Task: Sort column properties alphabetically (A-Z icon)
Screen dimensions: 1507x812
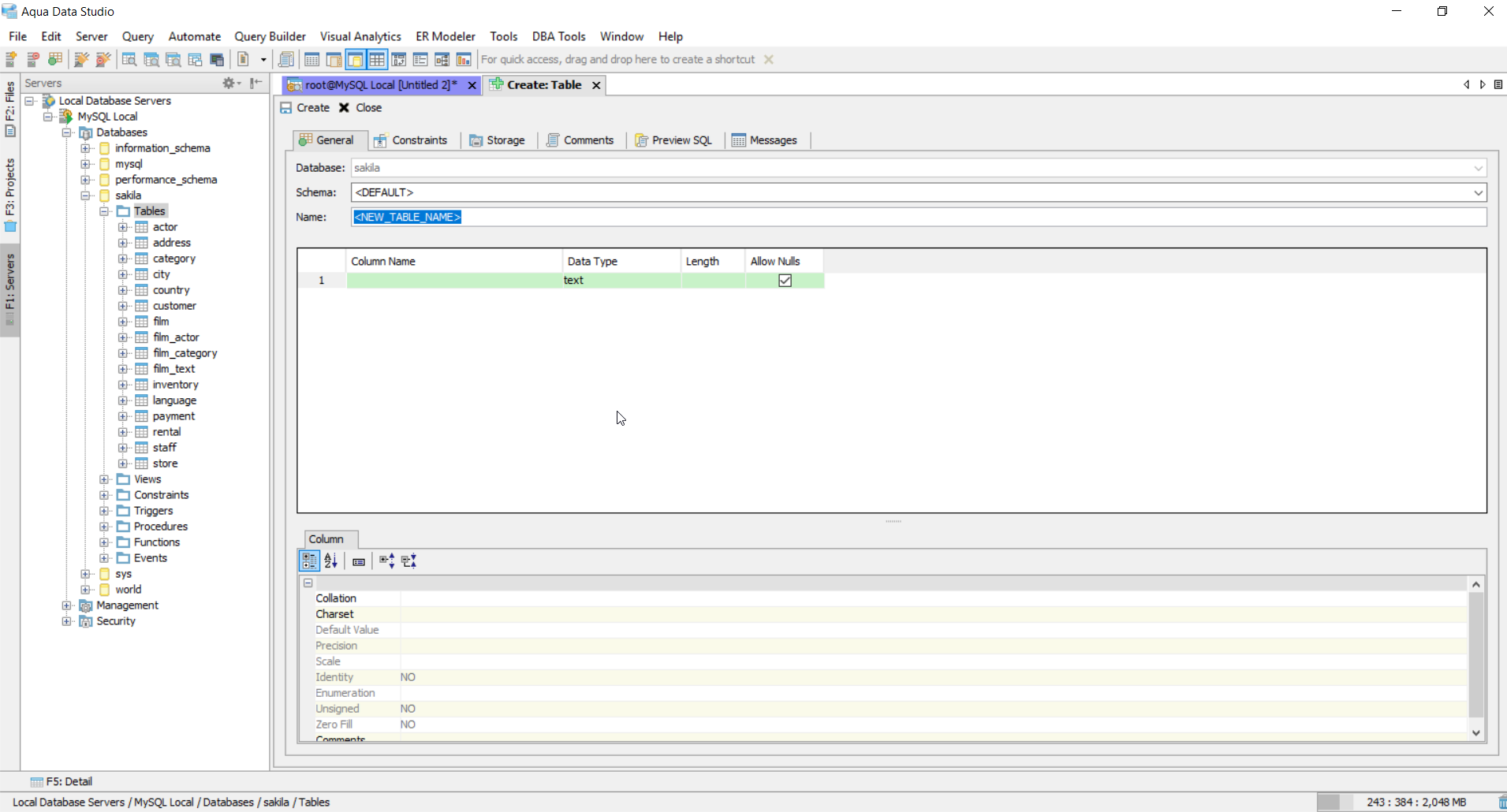Action: 330,561
